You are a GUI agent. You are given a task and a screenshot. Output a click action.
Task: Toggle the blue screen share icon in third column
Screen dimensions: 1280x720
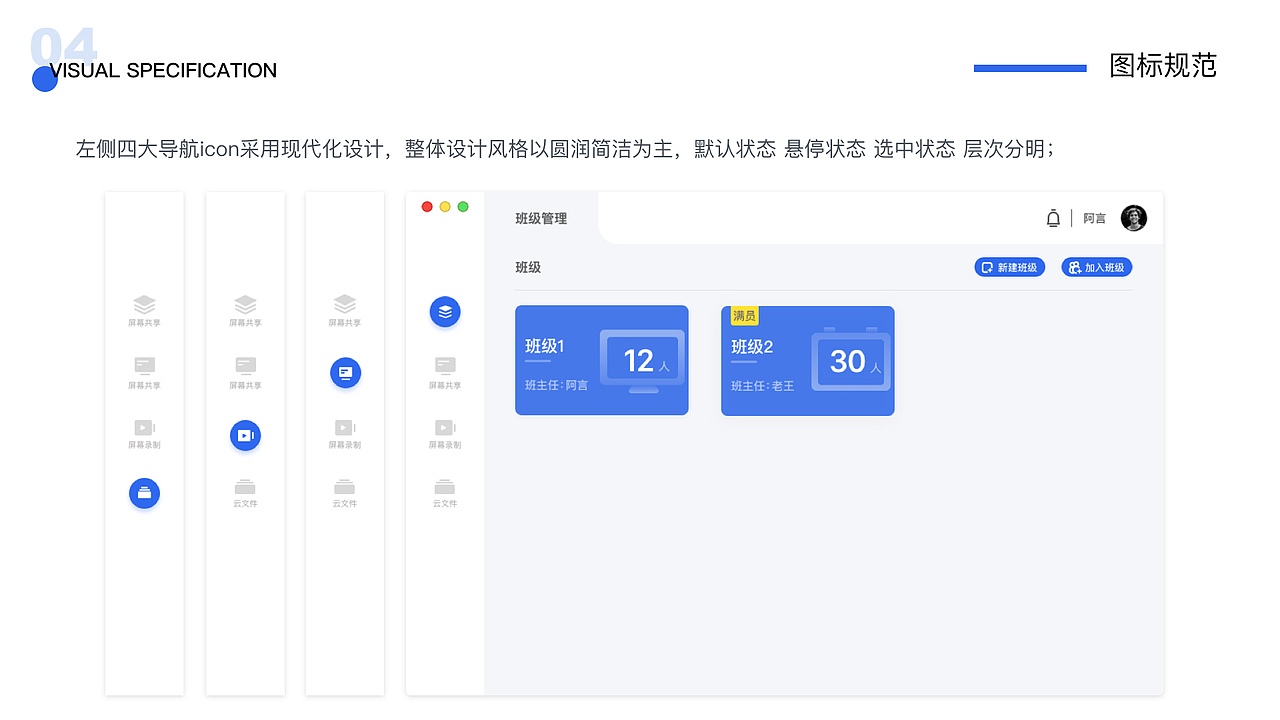click(x=344, y=372)
